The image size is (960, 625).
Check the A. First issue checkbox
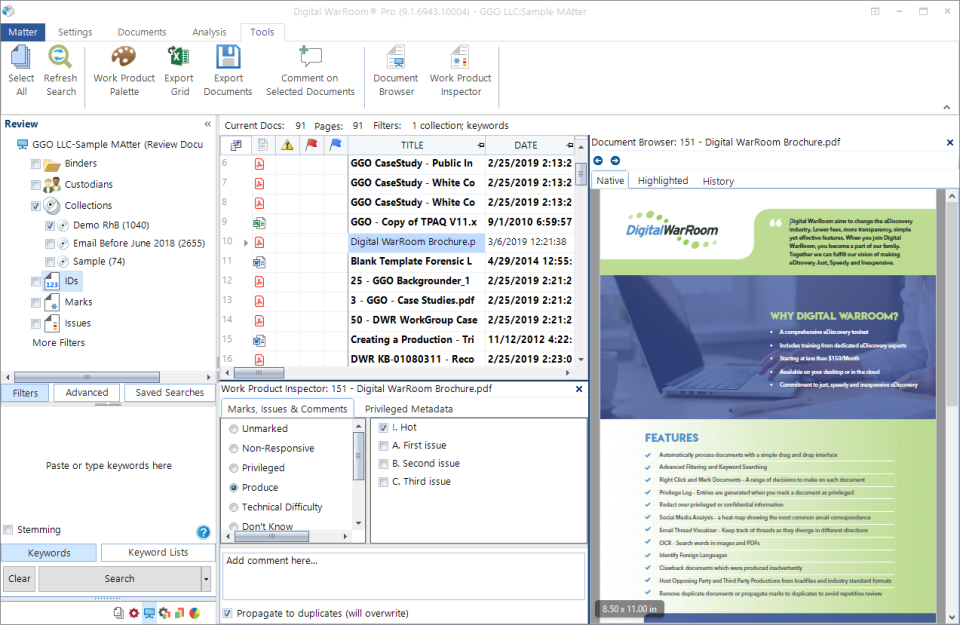pyautogui.click(x=383, y=446)
